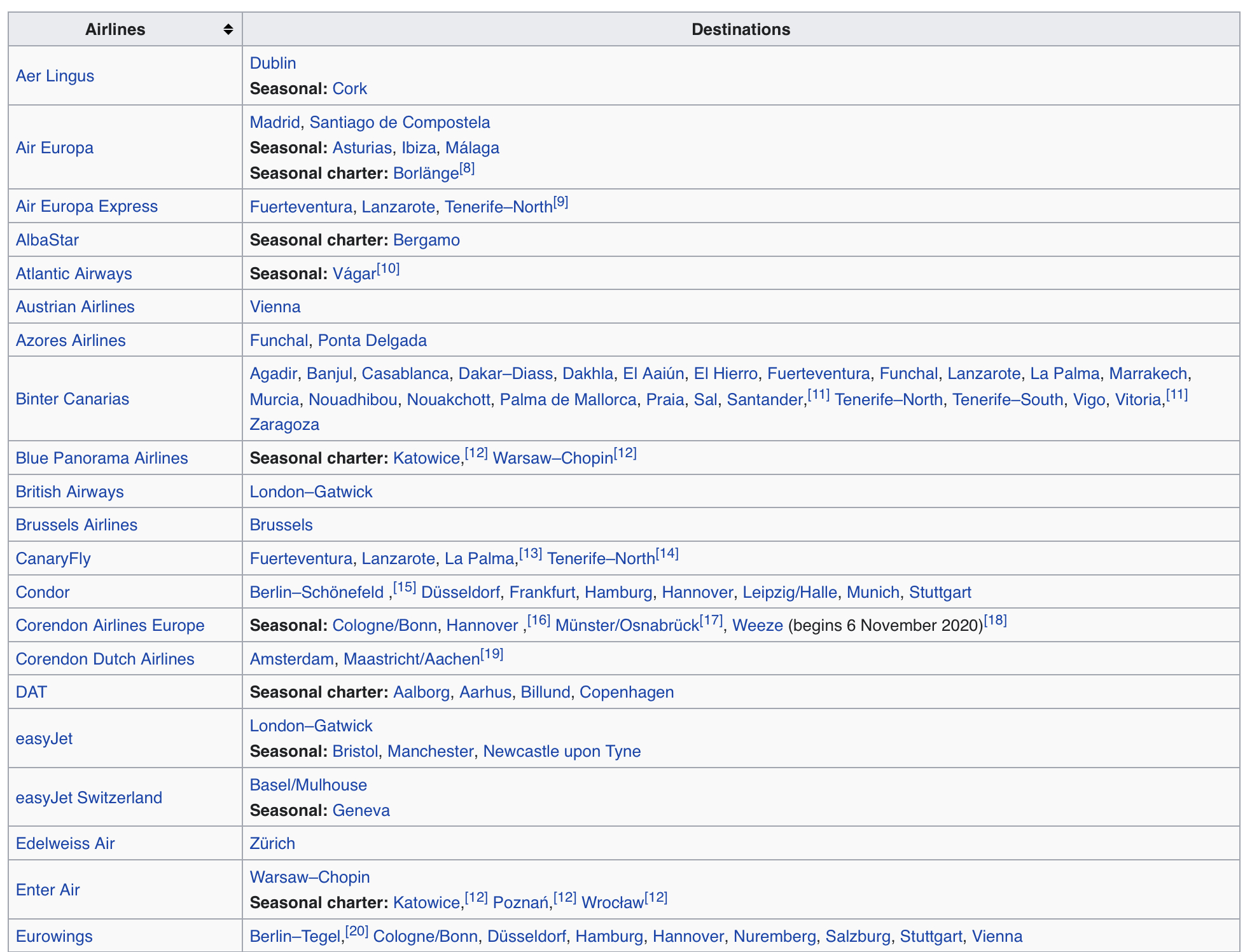Image resolution: width=1245 pixels, height=952 pixels.
Task: Open the Aer Lingus airline link
Action: (55, 76)
